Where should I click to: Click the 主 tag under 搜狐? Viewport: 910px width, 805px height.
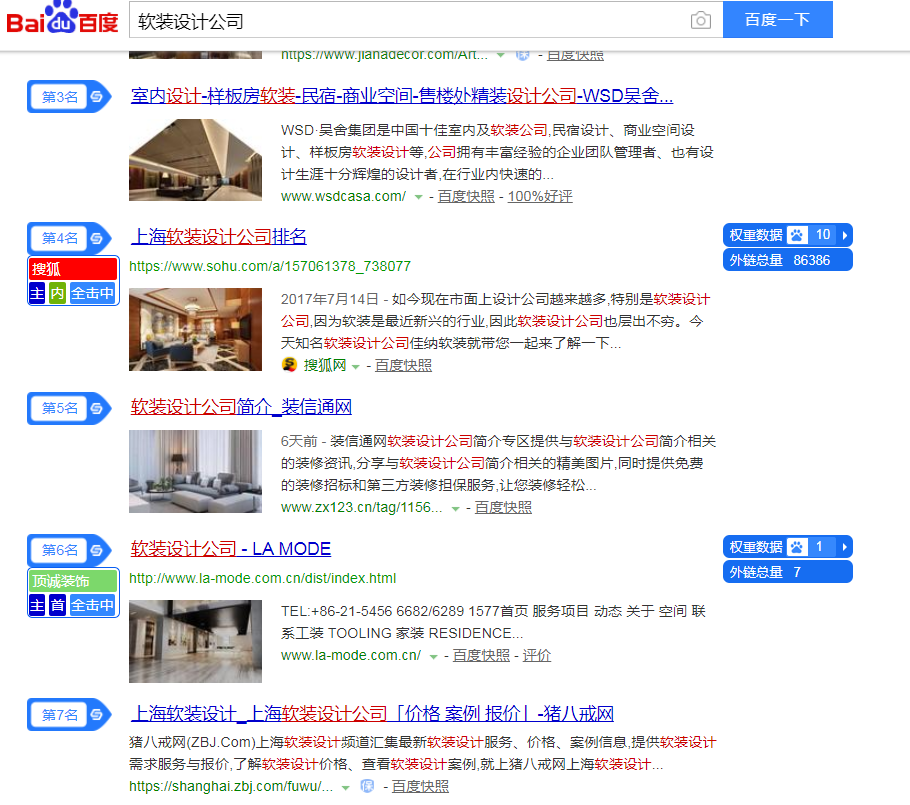coord(37,294)
